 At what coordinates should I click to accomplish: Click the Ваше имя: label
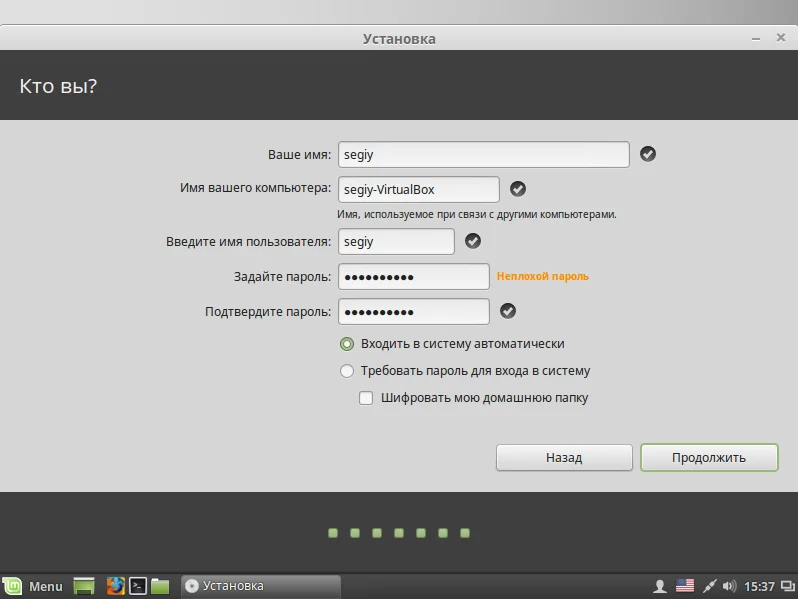[299, 155]
